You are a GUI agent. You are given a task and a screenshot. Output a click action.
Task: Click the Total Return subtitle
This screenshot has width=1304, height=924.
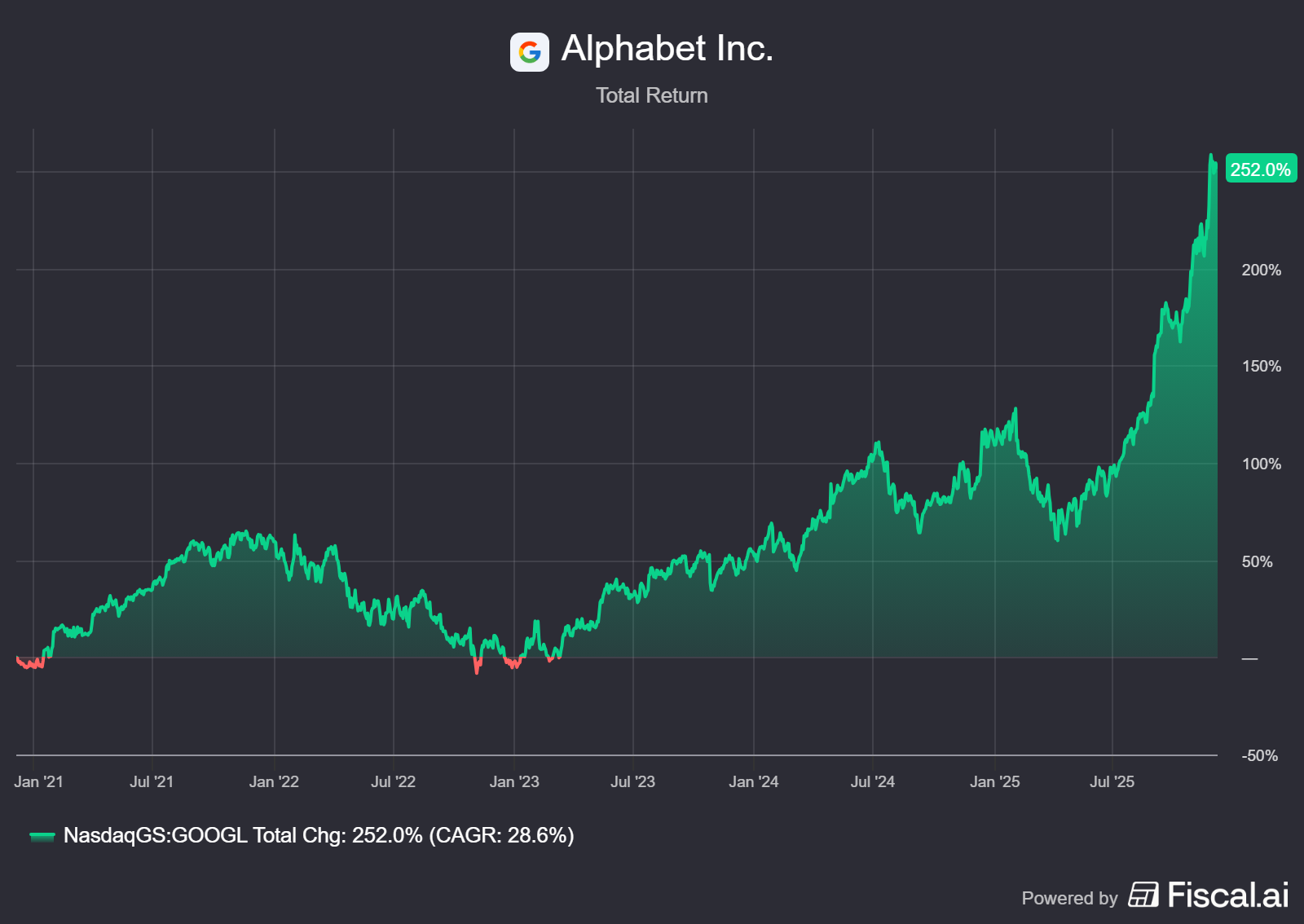651,95
